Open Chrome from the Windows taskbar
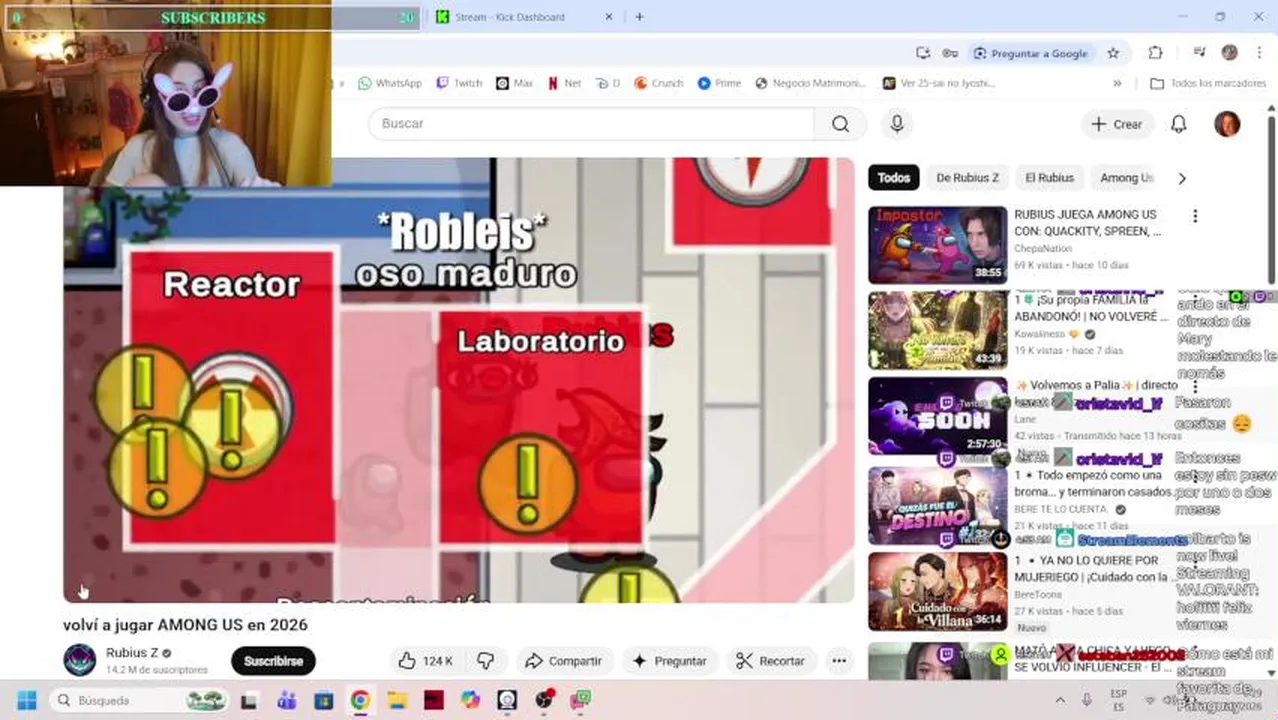The height and width of the screenshot is (720, 1278). click(x=360, y=700)
